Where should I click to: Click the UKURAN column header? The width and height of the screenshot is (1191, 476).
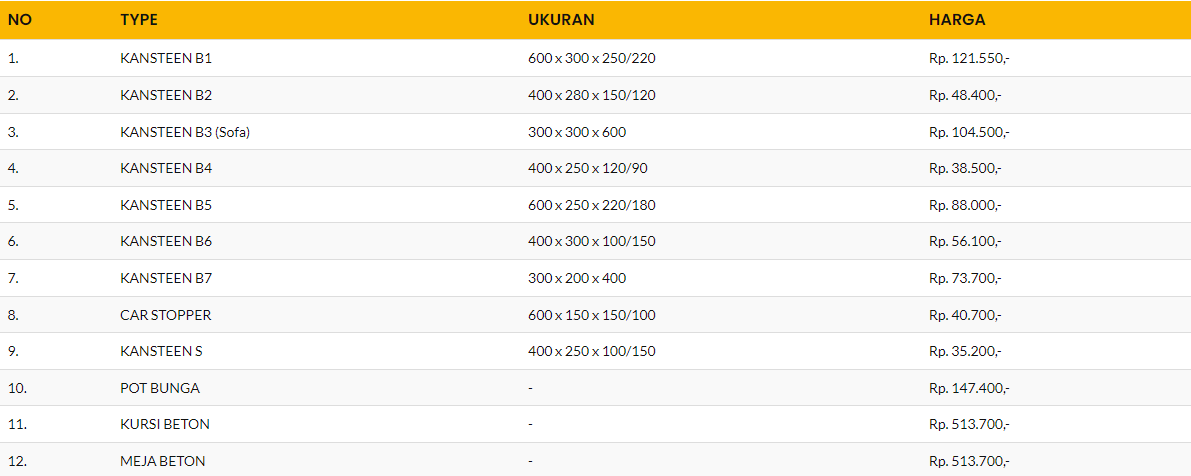[562, 19]
